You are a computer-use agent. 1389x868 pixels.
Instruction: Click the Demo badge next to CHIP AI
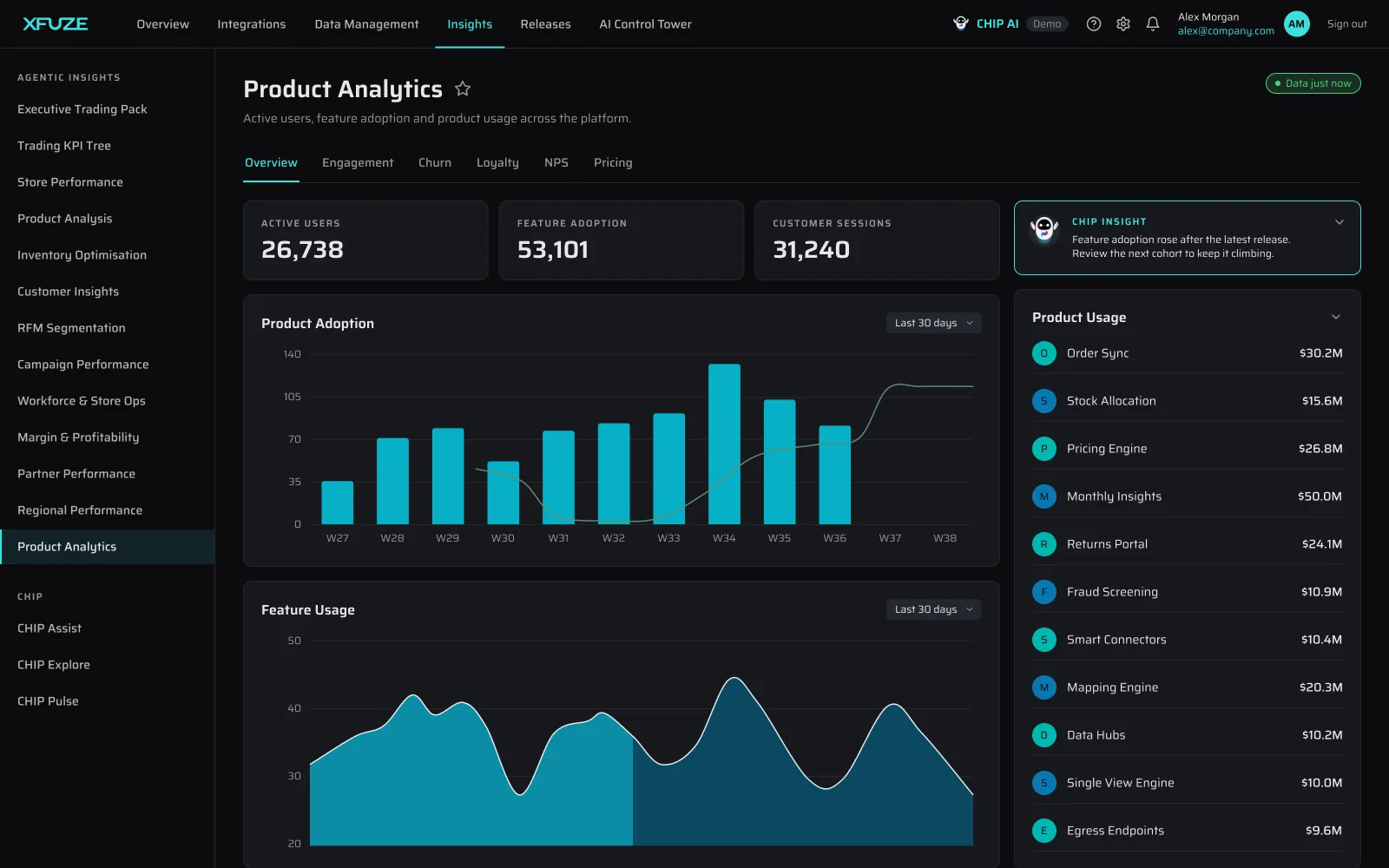1047,24
